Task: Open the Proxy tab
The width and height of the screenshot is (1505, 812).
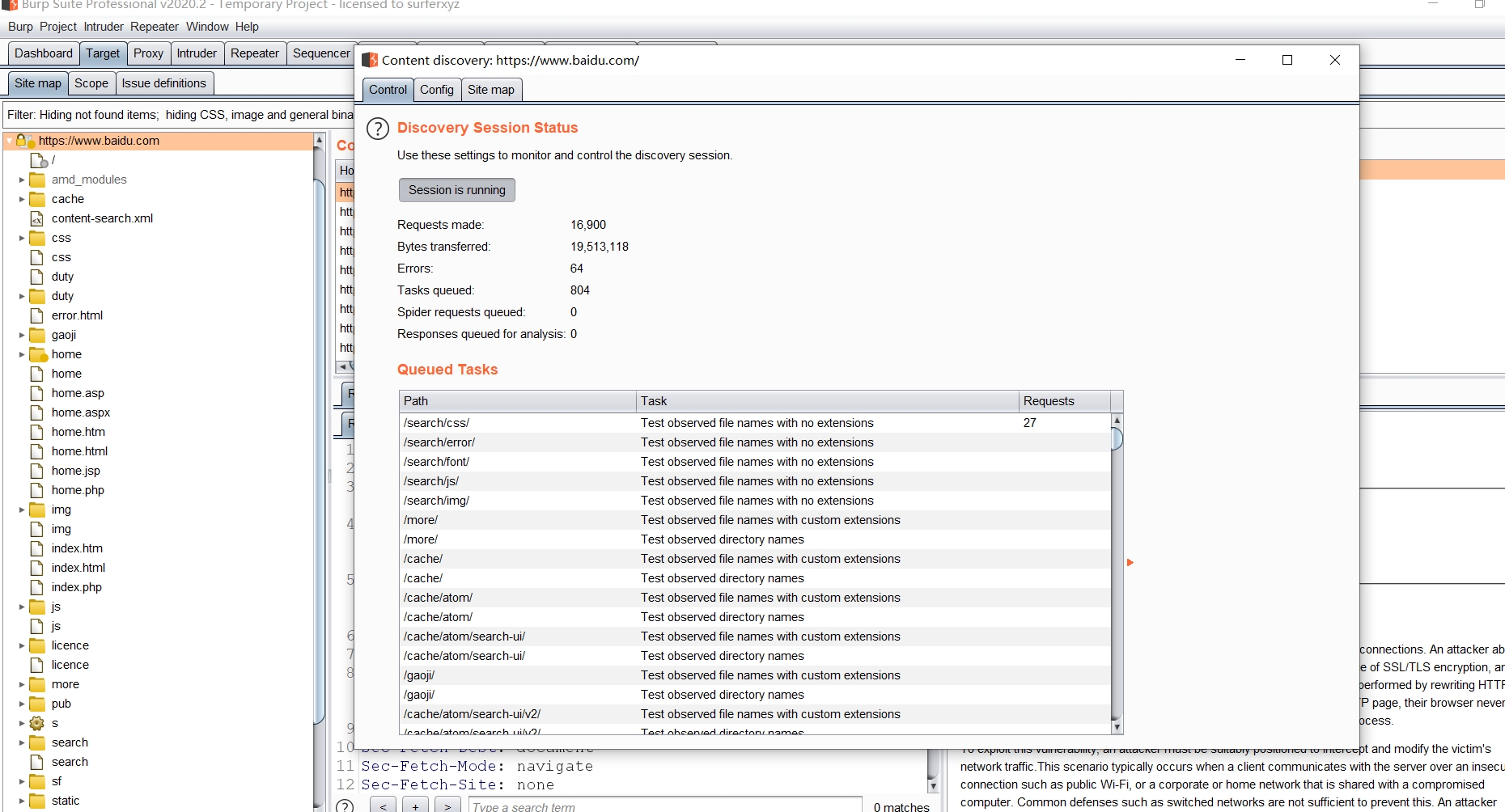Action: click(x=148, y=53)
